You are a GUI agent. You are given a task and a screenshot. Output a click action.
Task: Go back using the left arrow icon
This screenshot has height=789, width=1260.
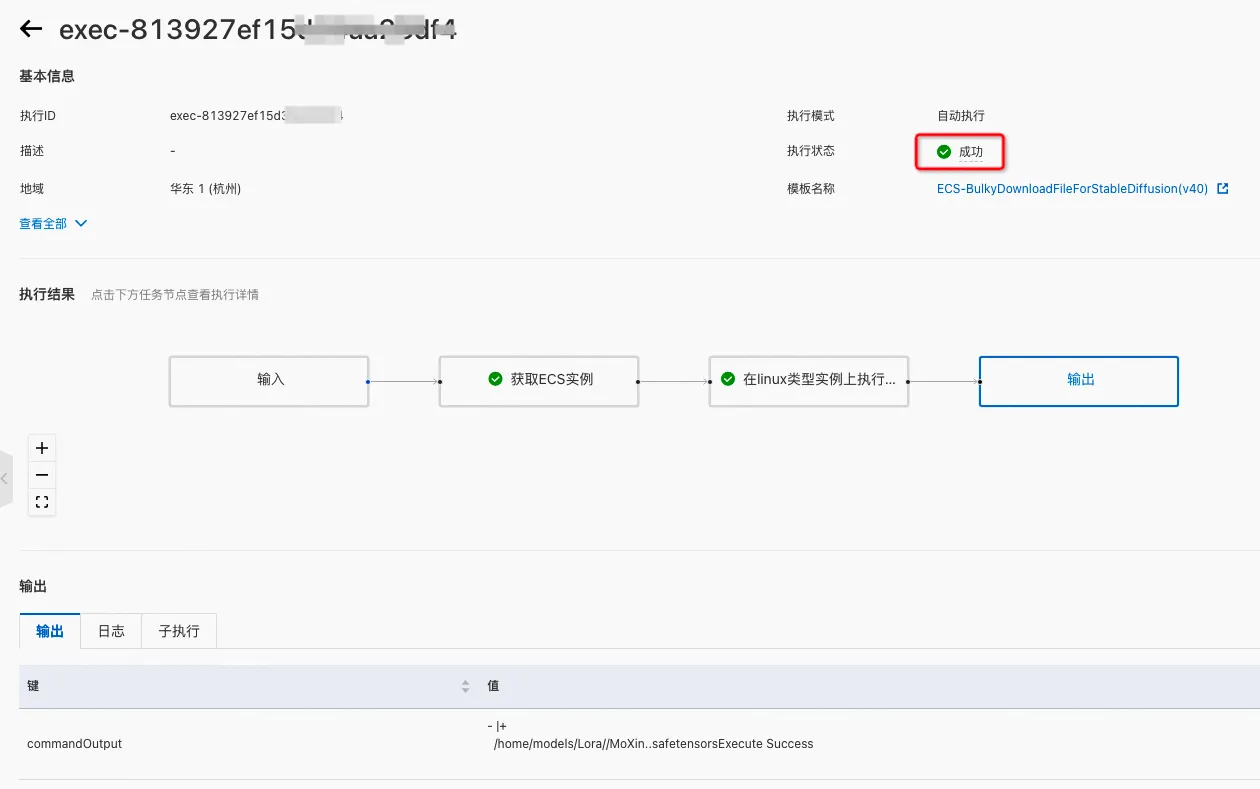(x=31, y=29)
